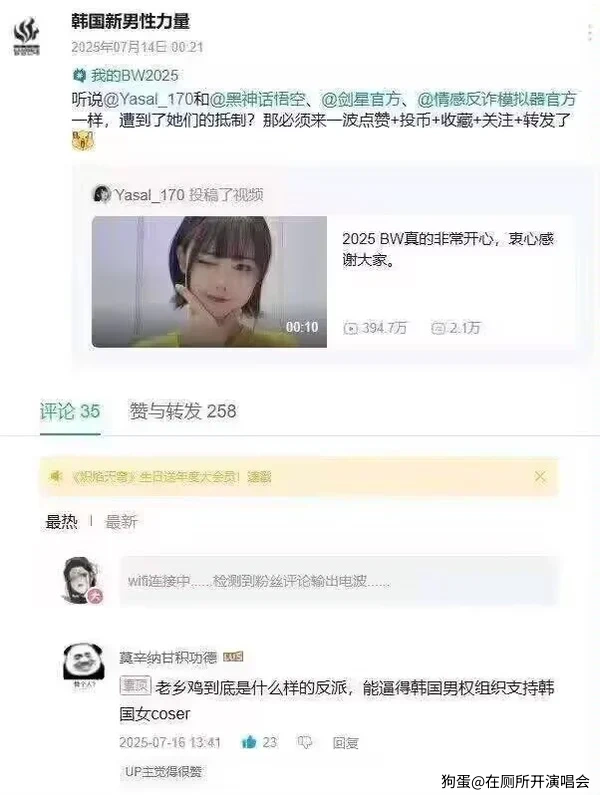The image size is (600, 795).
Task: Play the 2025 BW video thumbnail
Action: tap(209, 282)
